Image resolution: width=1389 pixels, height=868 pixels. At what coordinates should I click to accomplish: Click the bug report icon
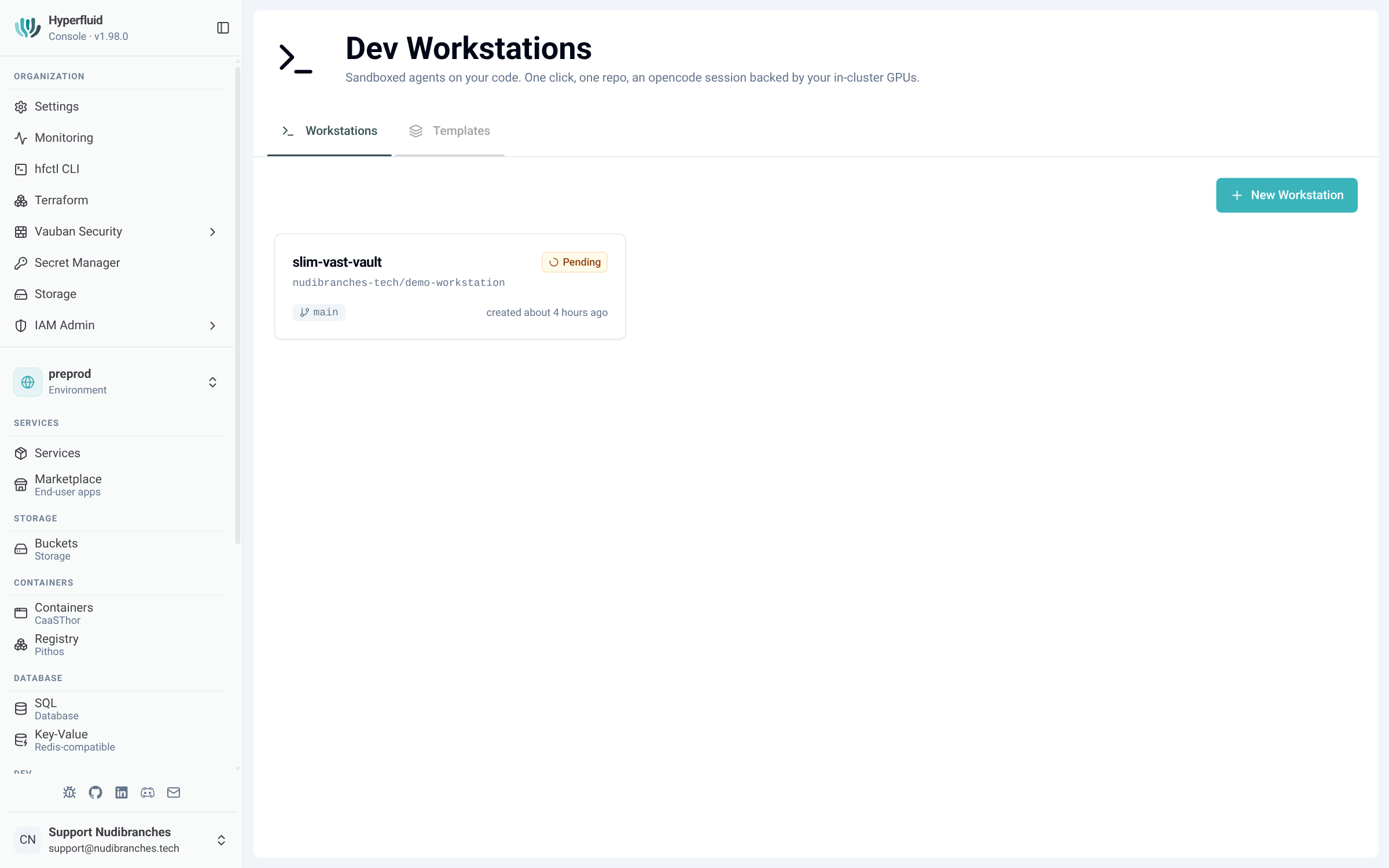click(69, 793)
